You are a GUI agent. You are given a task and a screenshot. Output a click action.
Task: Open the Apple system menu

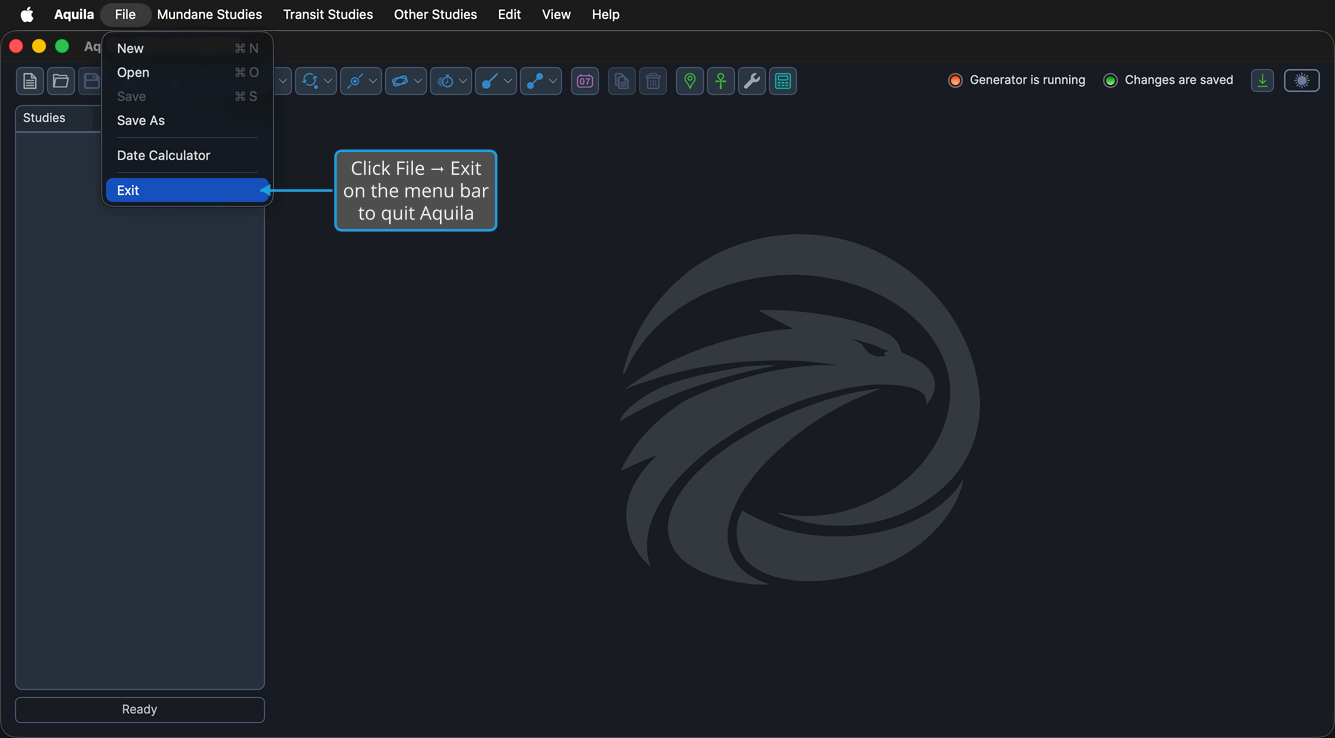(x=27, y=14)
